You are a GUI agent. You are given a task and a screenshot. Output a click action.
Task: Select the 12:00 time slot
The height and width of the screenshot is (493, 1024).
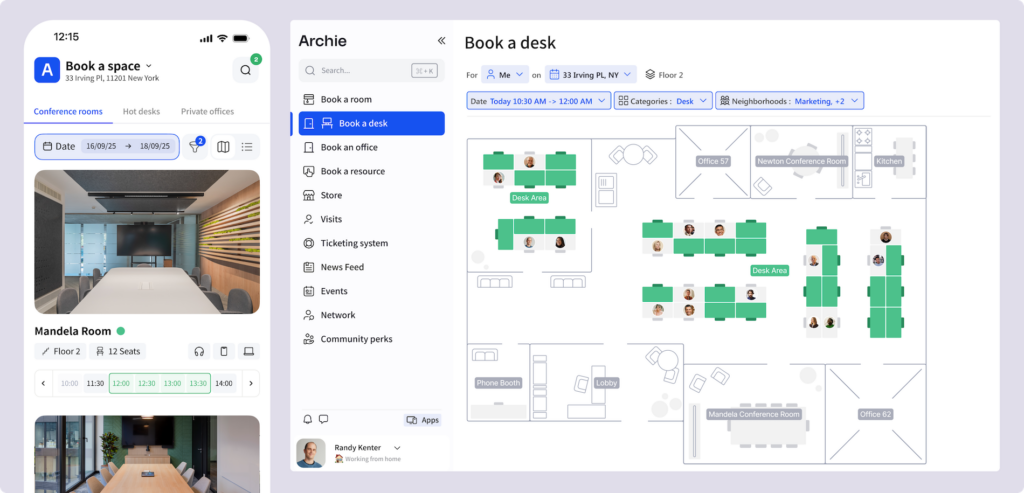coord(121,383)
